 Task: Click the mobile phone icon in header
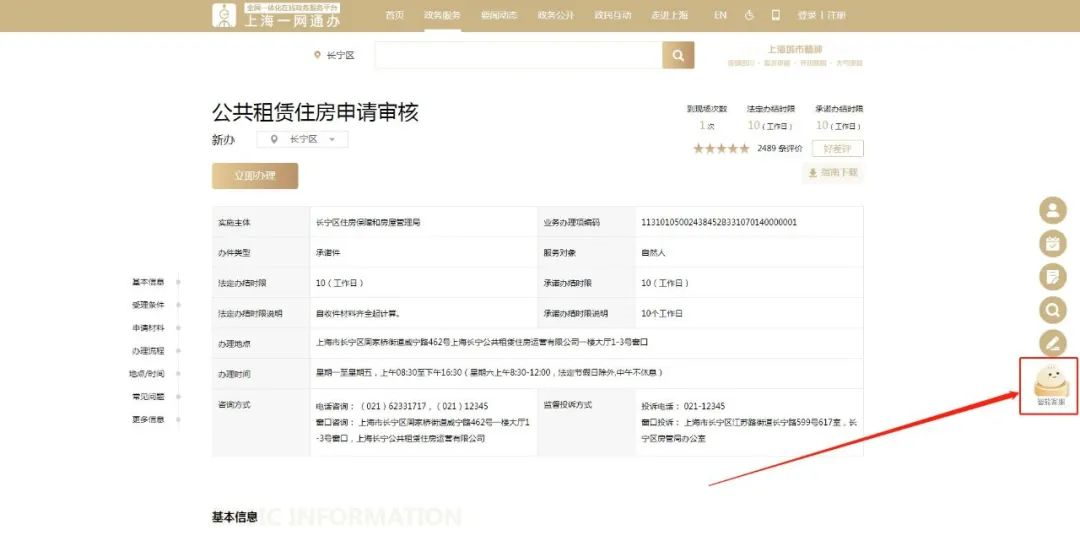pos(775,15)
